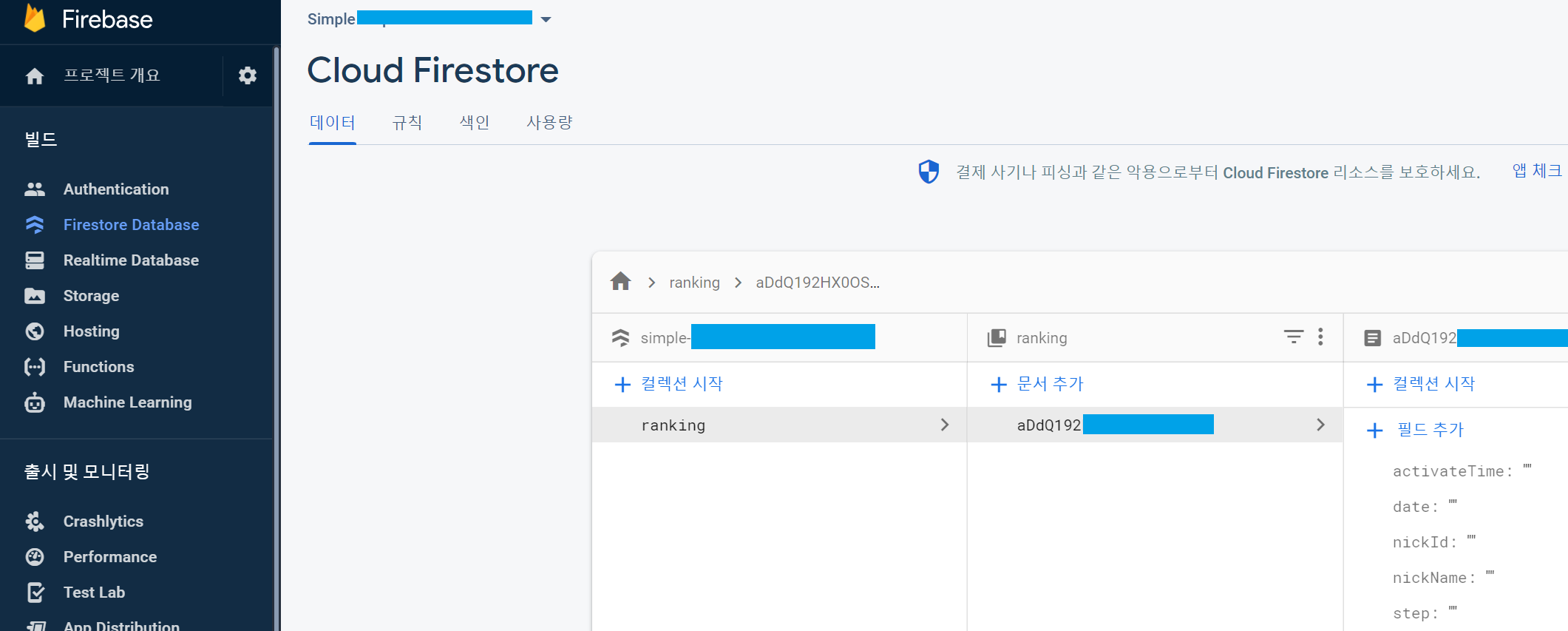The height and width of the screenshot is (631, 1568).
Task: Click 필드 추가 to add field
Action: pos(1429,430)
